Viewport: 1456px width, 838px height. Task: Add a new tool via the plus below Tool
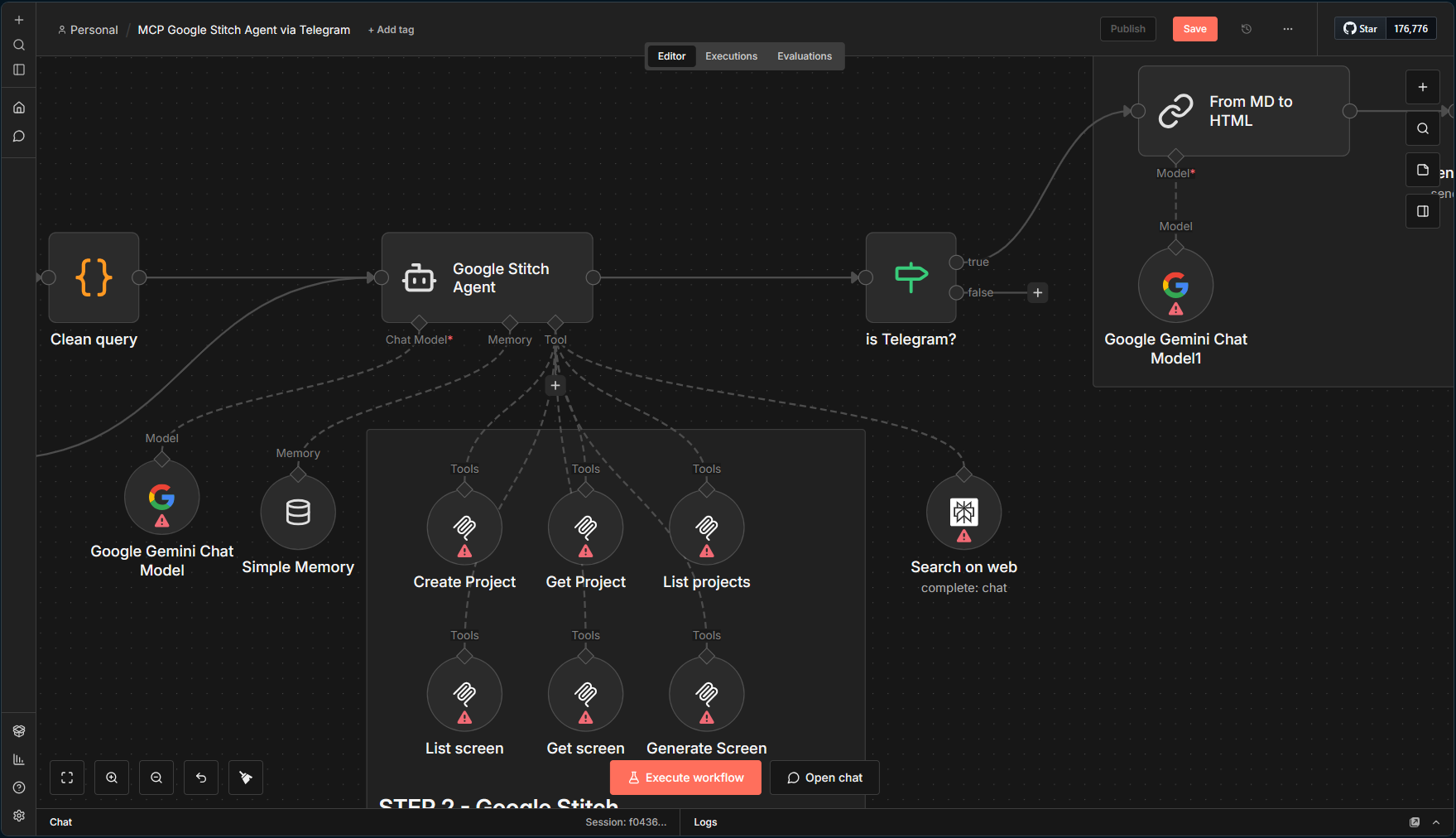pos(555,385)
